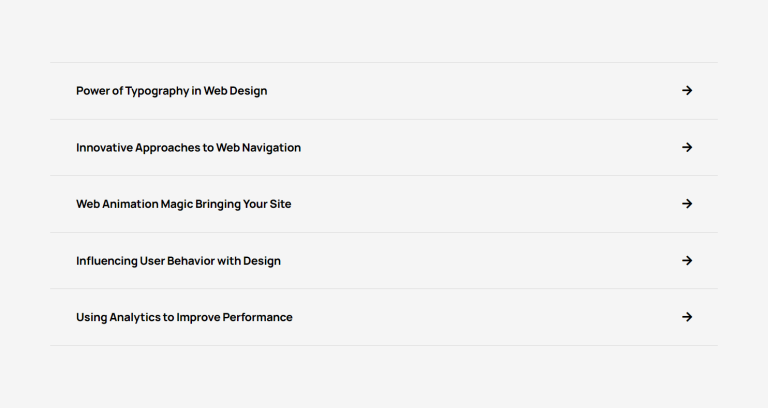
Task: Open "Innovative Approaches to Web Navigation" article
Action: 188,148
